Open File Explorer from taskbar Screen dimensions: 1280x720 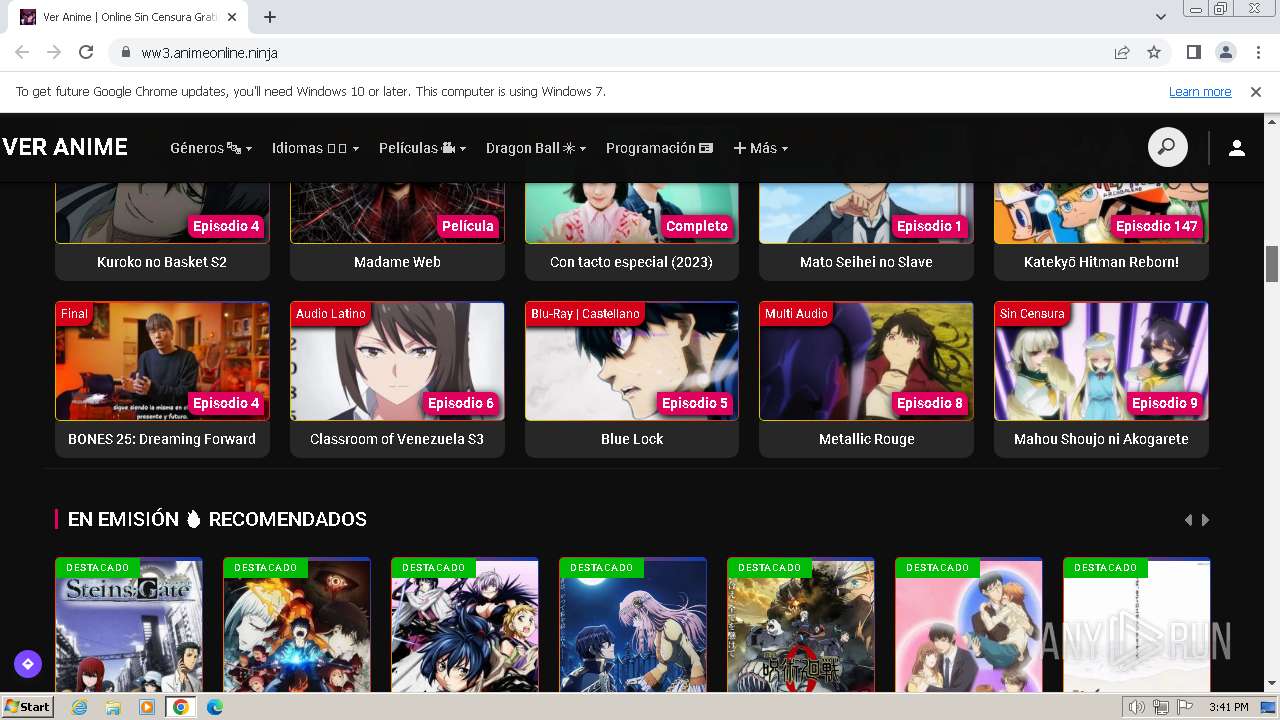[x=113, y=707]
